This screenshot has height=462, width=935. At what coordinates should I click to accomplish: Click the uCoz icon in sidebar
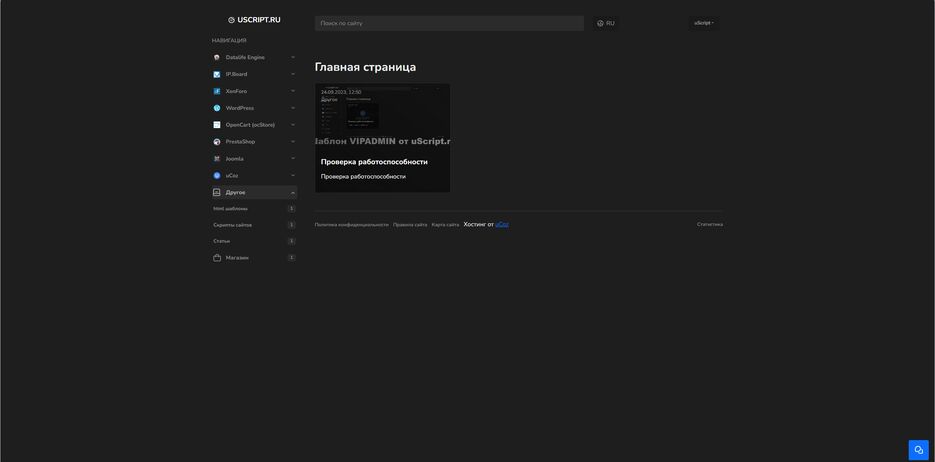click(x=217, y=176)
